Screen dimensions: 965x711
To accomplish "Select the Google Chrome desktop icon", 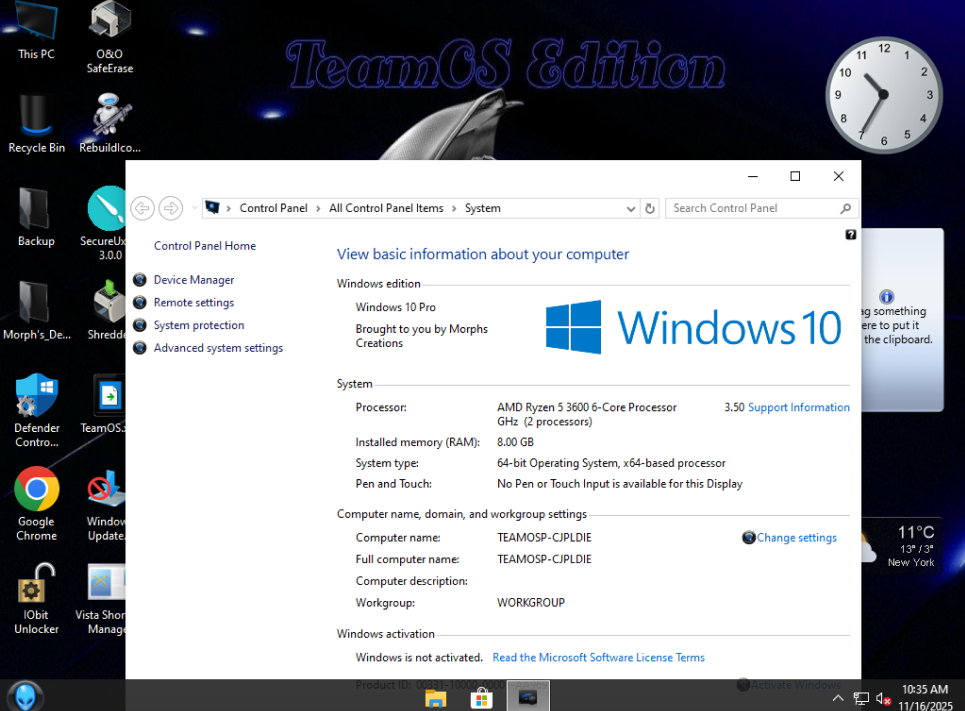I will point(37,490).
